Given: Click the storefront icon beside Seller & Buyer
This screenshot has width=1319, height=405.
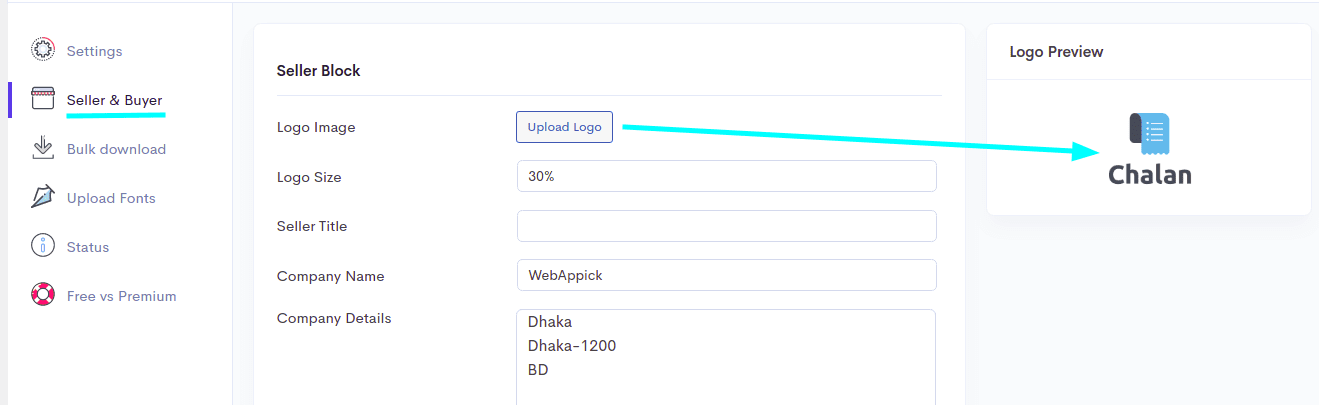Looking at the screenshot, I should (42, 99).
